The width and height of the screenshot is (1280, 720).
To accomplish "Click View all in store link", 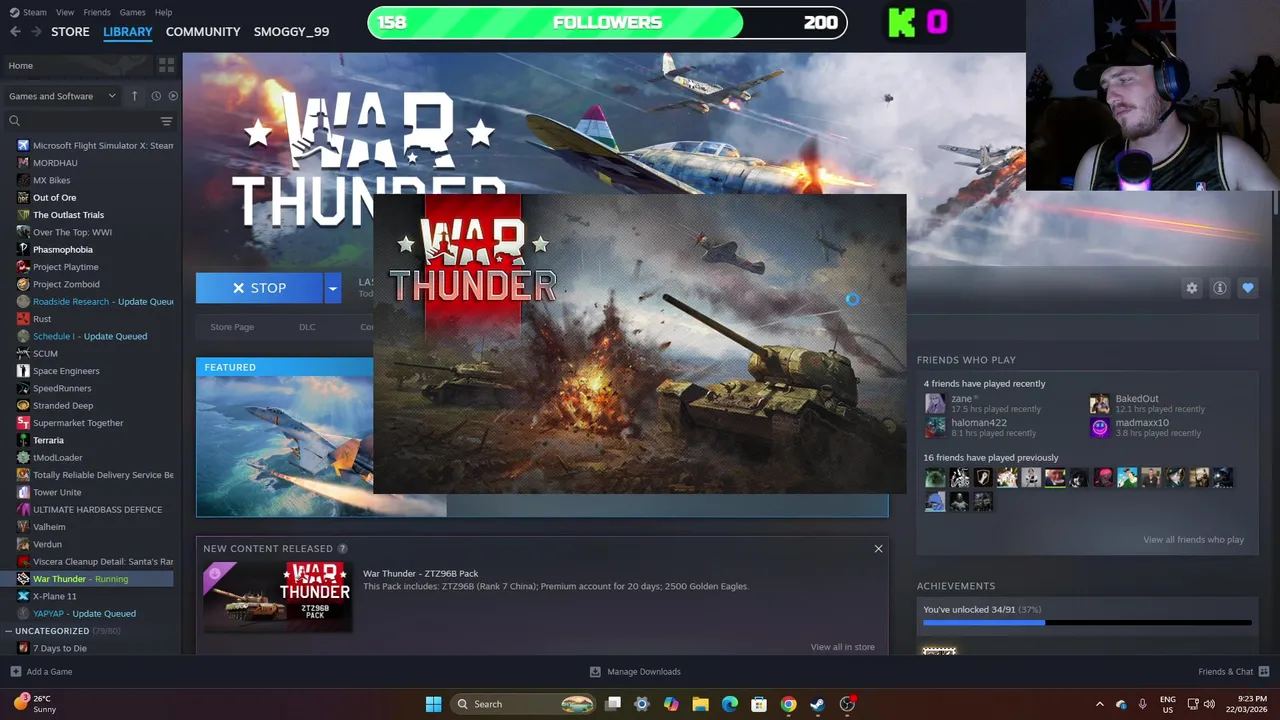I will pyautogui.click(x=842, y=647).
